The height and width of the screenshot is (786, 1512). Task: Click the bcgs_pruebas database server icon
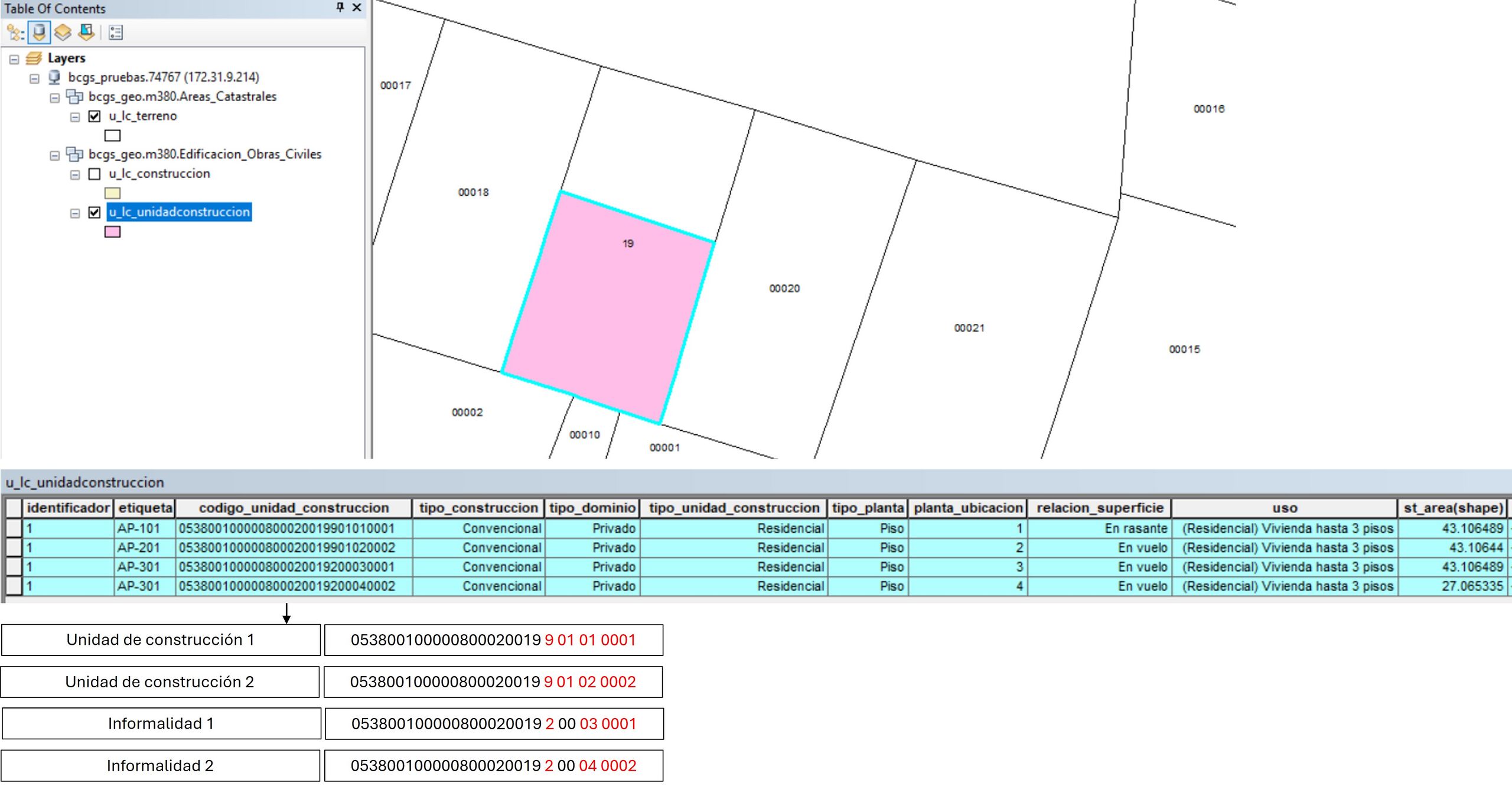(x=54, y=77)
